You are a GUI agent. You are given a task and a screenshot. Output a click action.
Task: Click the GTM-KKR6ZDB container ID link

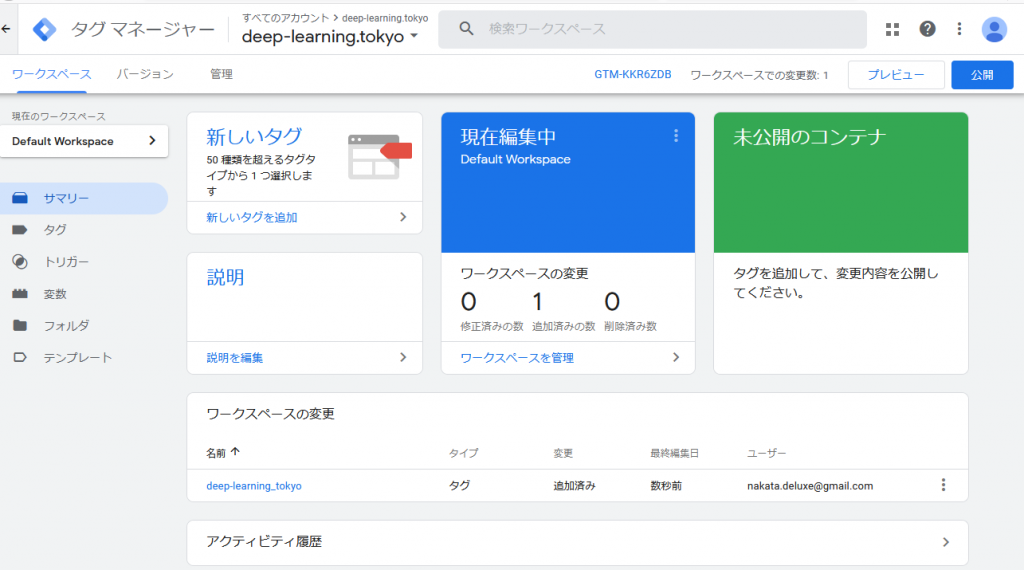coord(633,74)
